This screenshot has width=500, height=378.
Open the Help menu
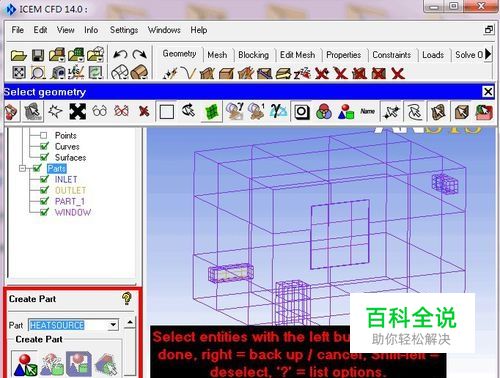click(199, 30)
